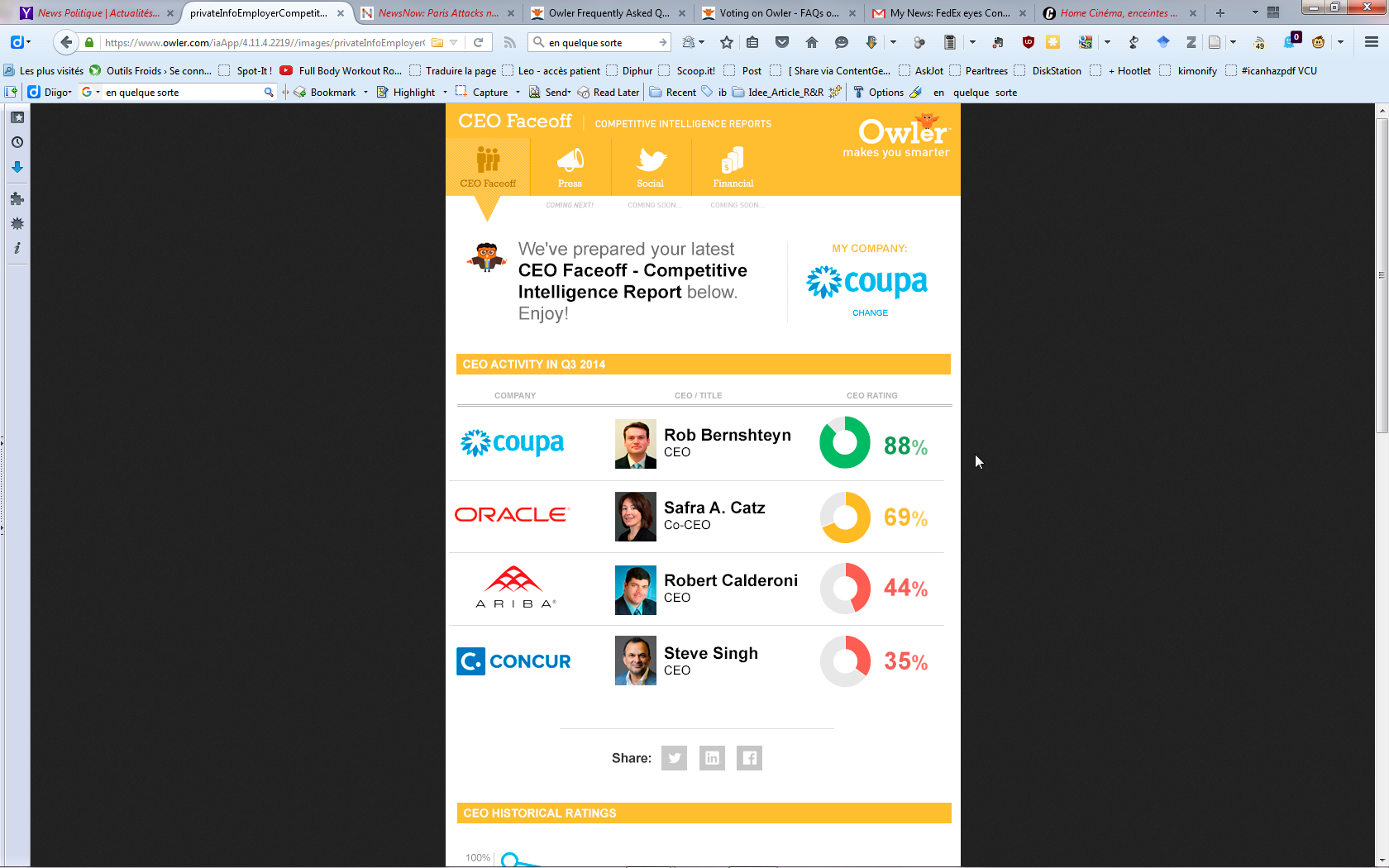
Task: Expand the Diigo Highlight dropdown arrow
Action: pos(445,92)
